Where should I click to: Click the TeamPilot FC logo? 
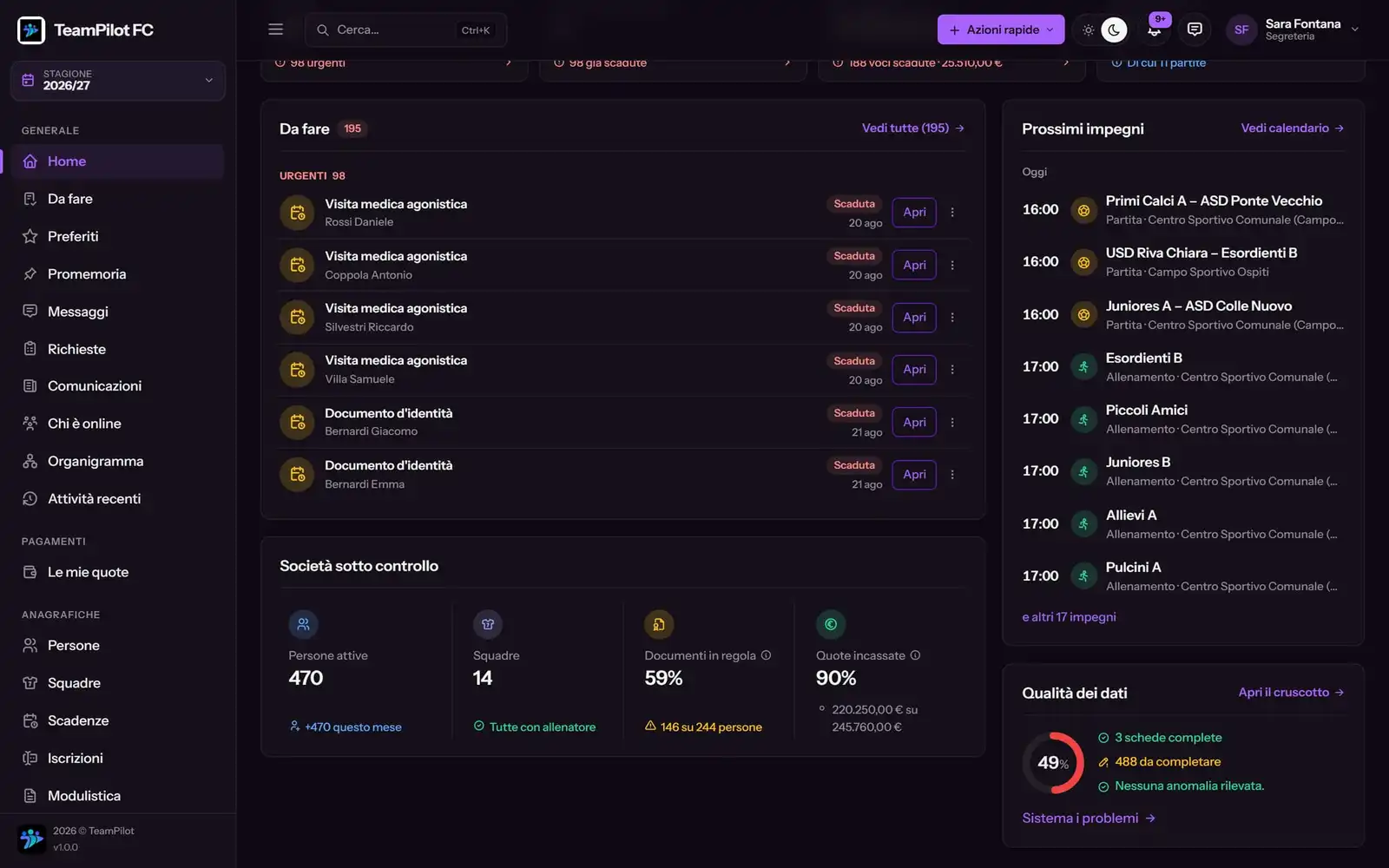click(85, 30)
